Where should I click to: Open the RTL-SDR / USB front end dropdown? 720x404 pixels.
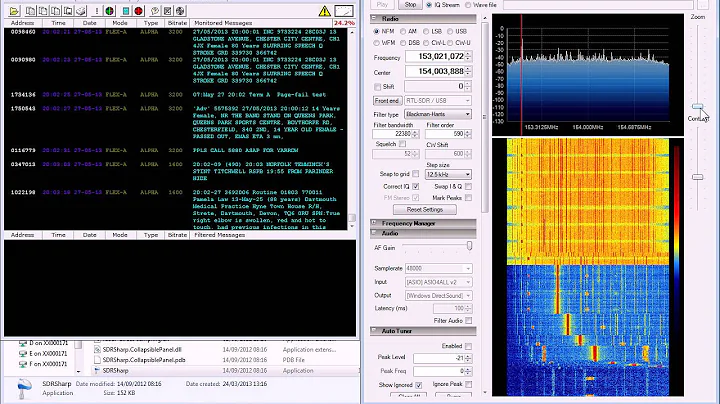[438, 101]
